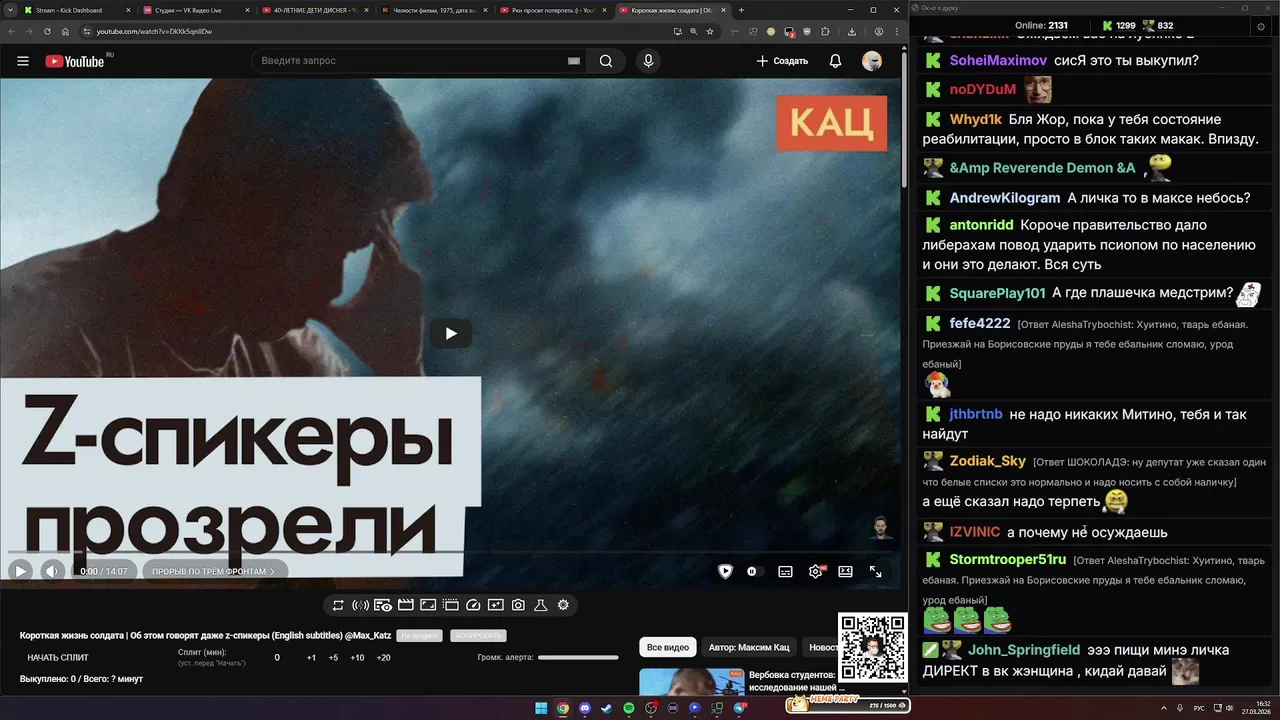The image size is (1280, 720).
Task: Add +5 minutes to split
Action: click(x=333, y=657)
